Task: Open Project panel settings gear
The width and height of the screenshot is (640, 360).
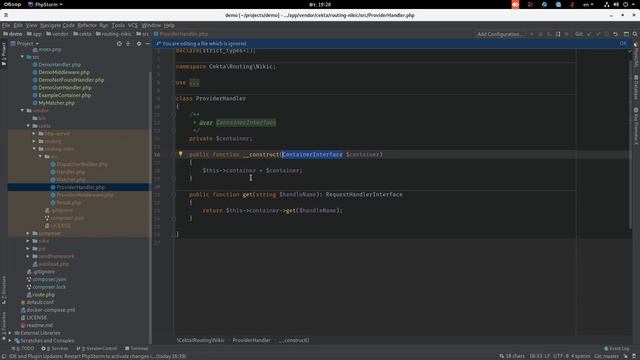Action: click(x=139, y=43)
